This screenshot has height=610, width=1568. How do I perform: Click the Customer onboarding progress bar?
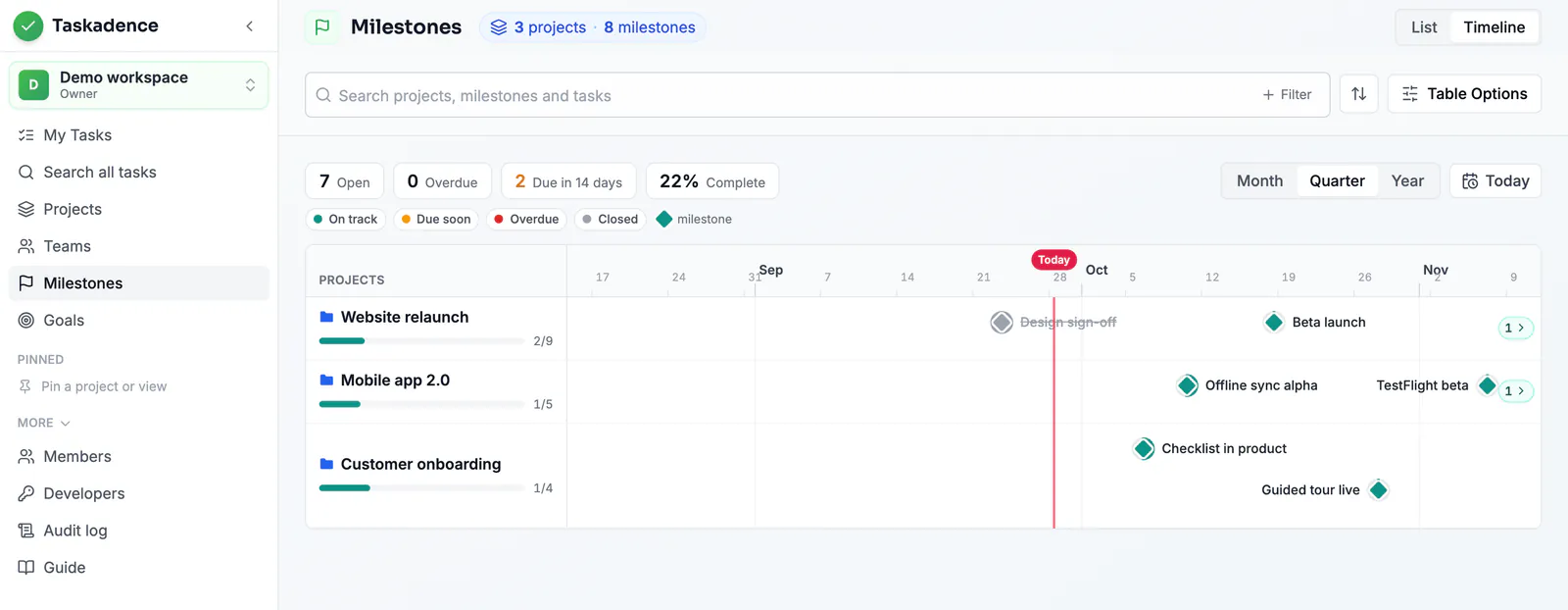click(x=421, y=488)
